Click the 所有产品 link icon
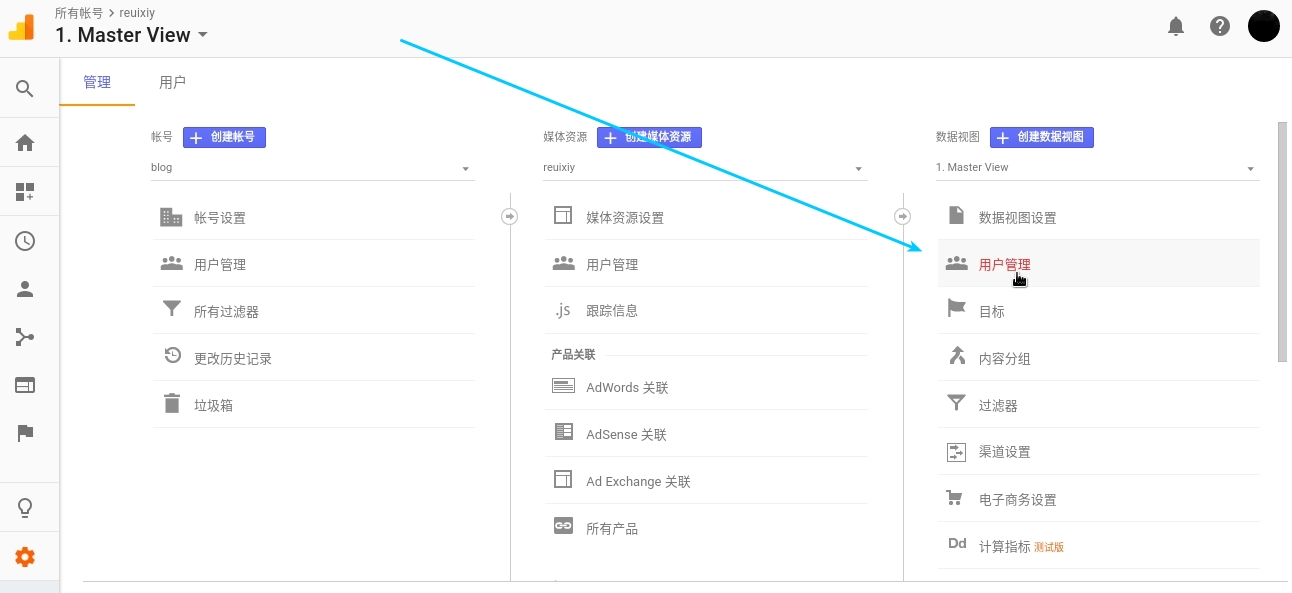 (x=563, y=527)
